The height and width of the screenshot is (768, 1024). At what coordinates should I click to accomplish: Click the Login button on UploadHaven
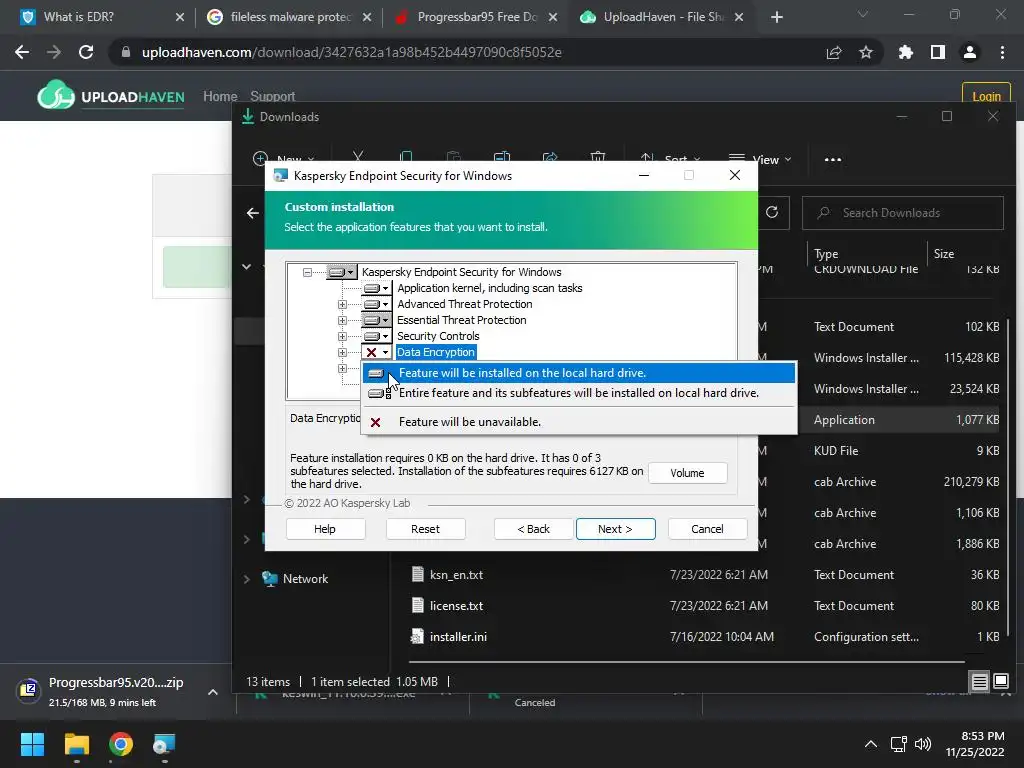pos(985,96)
